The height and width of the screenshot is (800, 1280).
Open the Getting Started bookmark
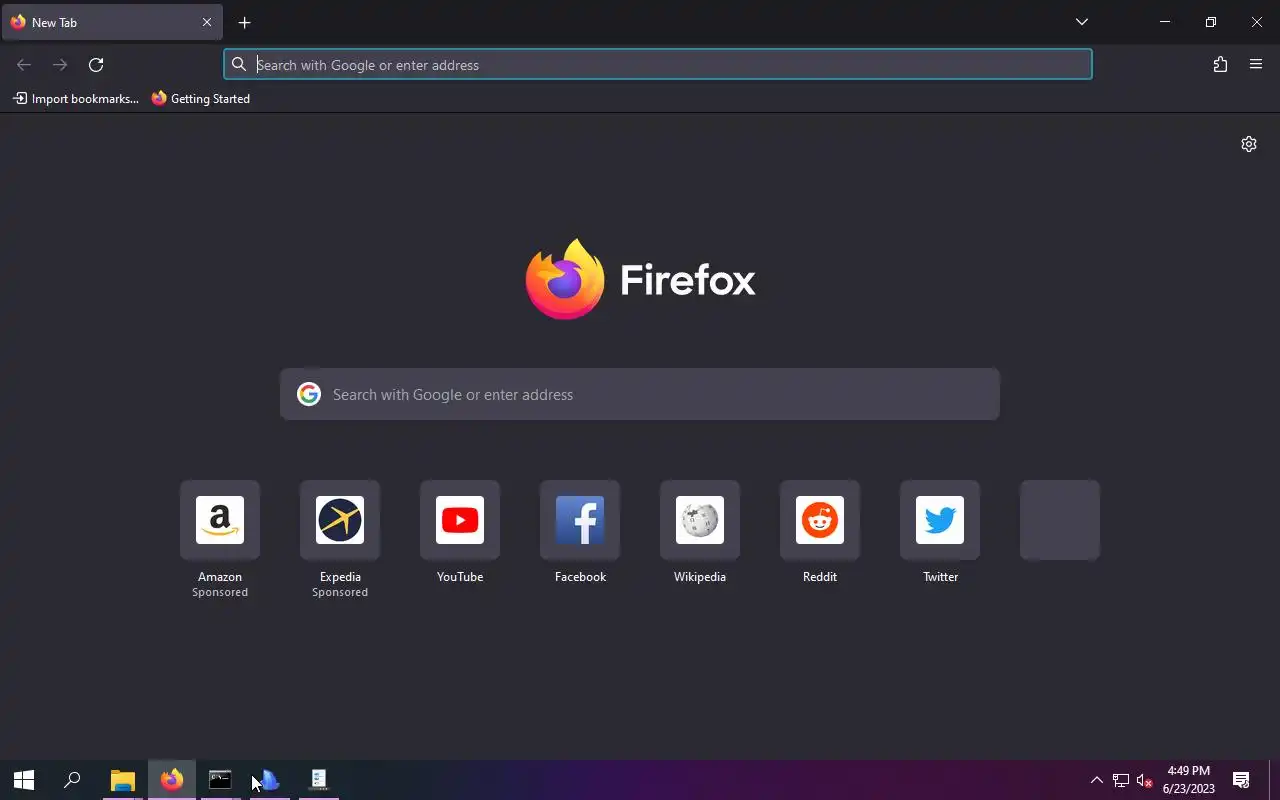click(x=201, y=99)
